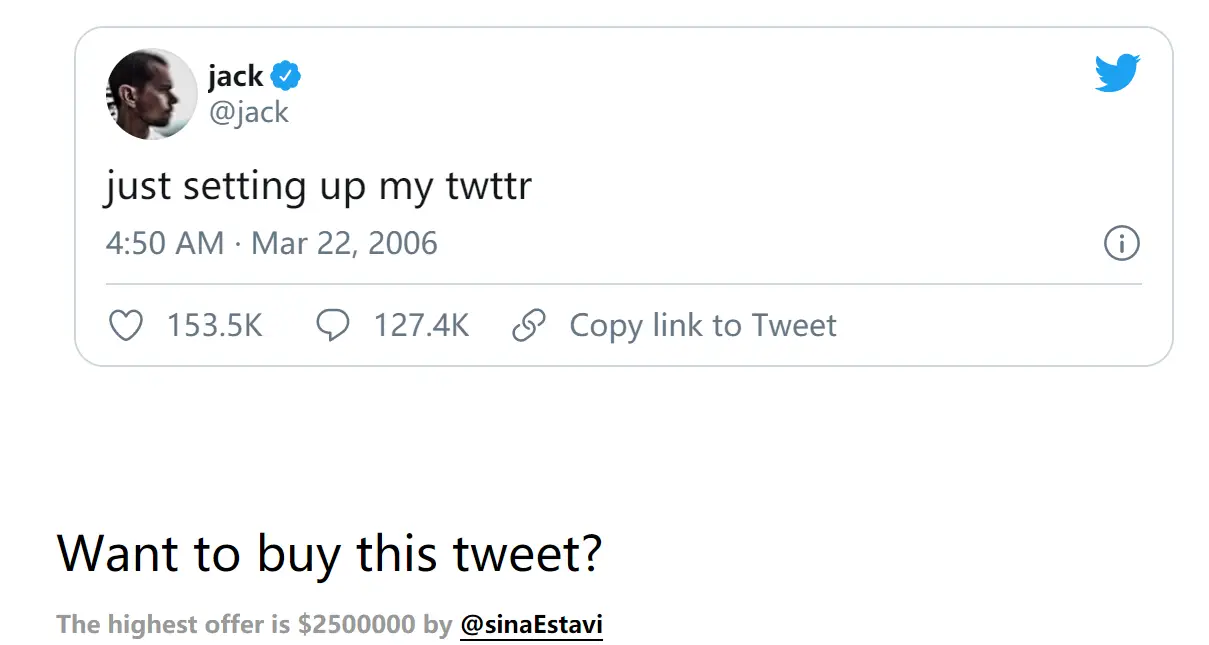Click the tweet text "just setting up my twttr"
This screenshot has width=1209, height=645.
(318, 187)
